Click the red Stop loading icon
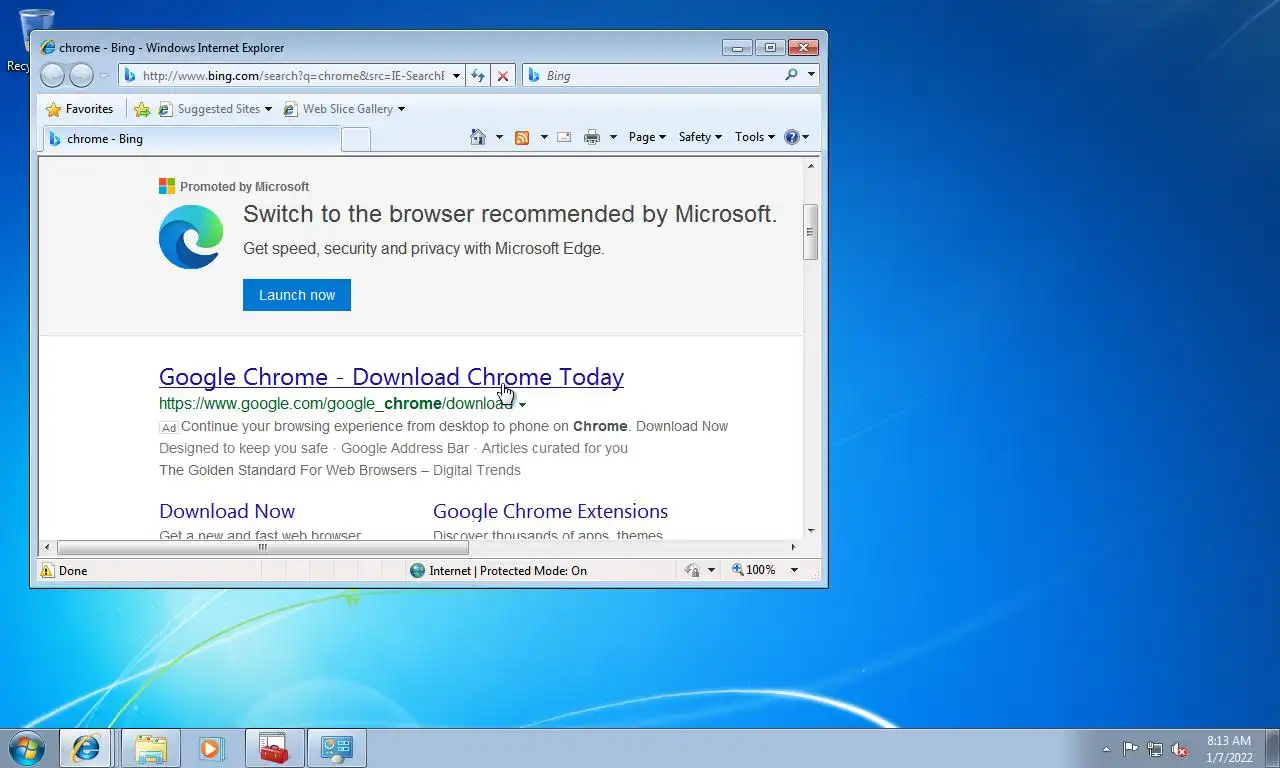This screenshot has width=1280, height=768. click(503, 75)
